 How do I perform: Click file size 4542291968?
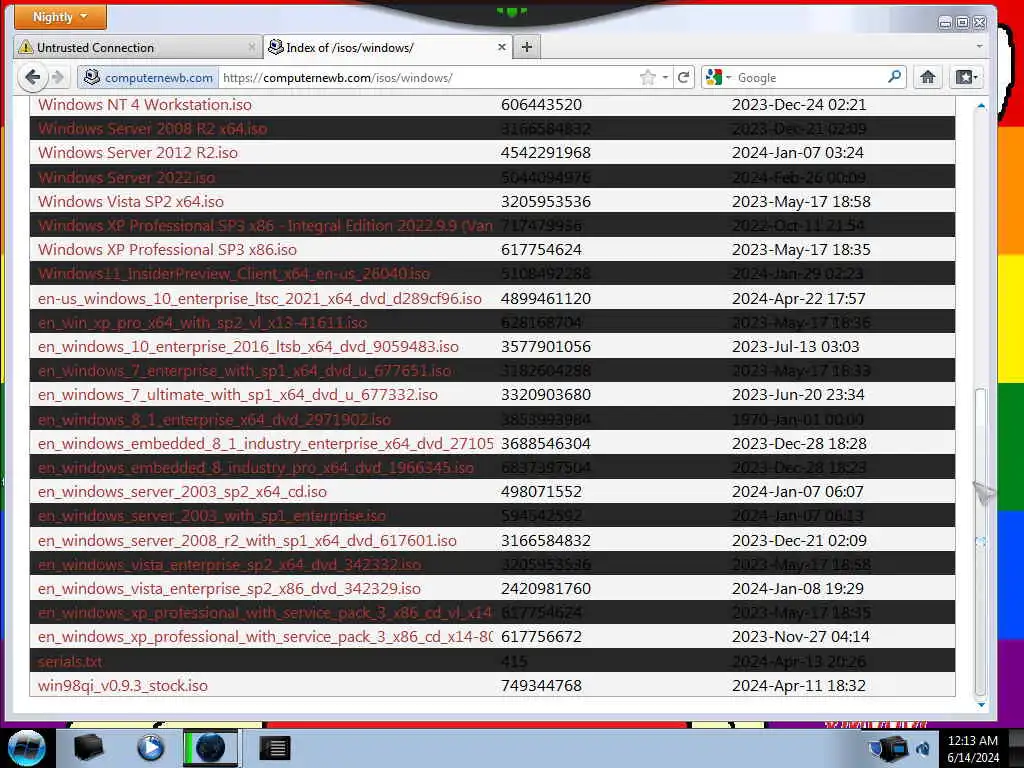(546, 153)
